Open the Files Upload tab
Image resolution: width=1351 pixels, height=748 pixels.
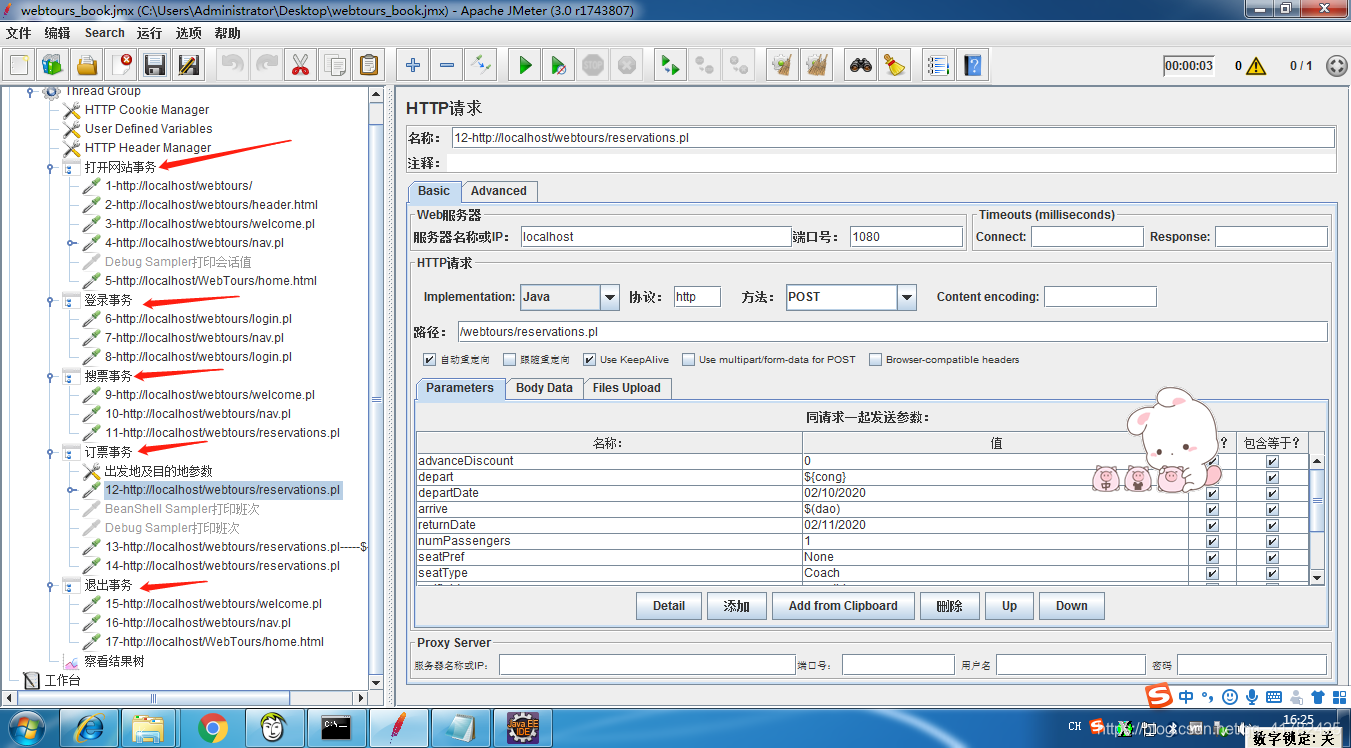pyautogui.click(x=627, y=388)
